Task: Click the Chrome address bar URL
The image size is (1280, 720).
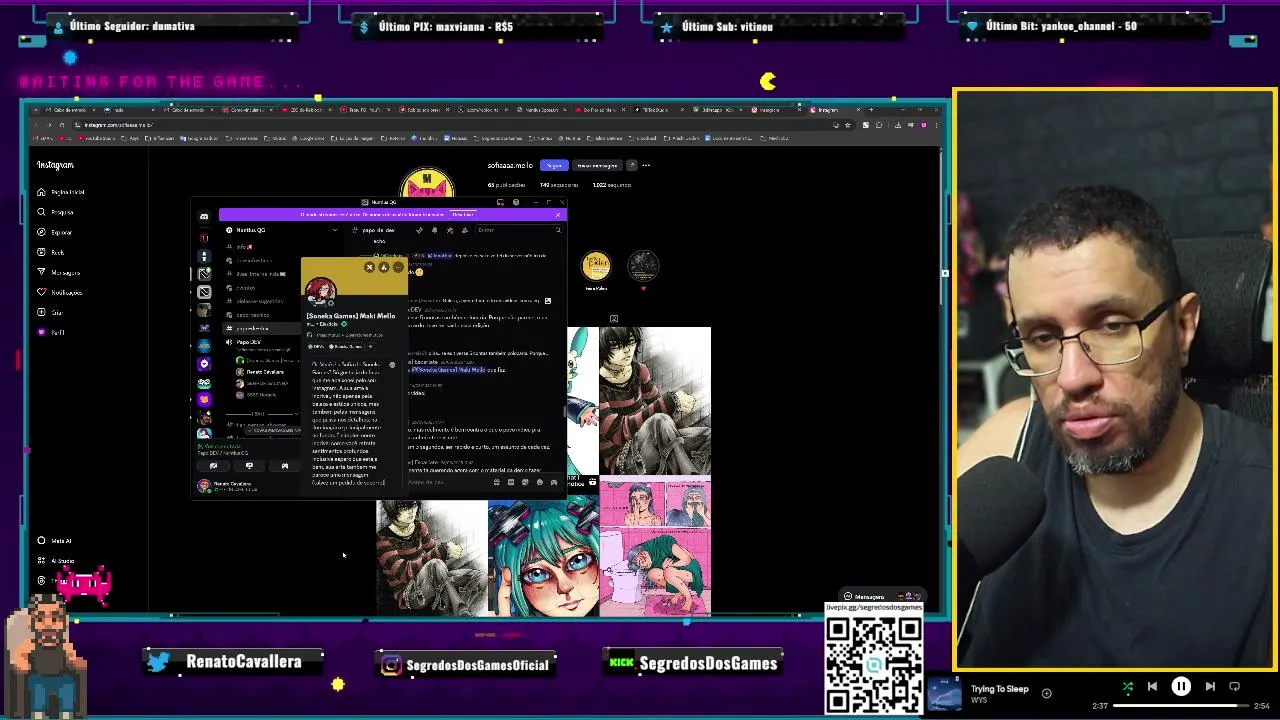Action: [x=118, y=125]
